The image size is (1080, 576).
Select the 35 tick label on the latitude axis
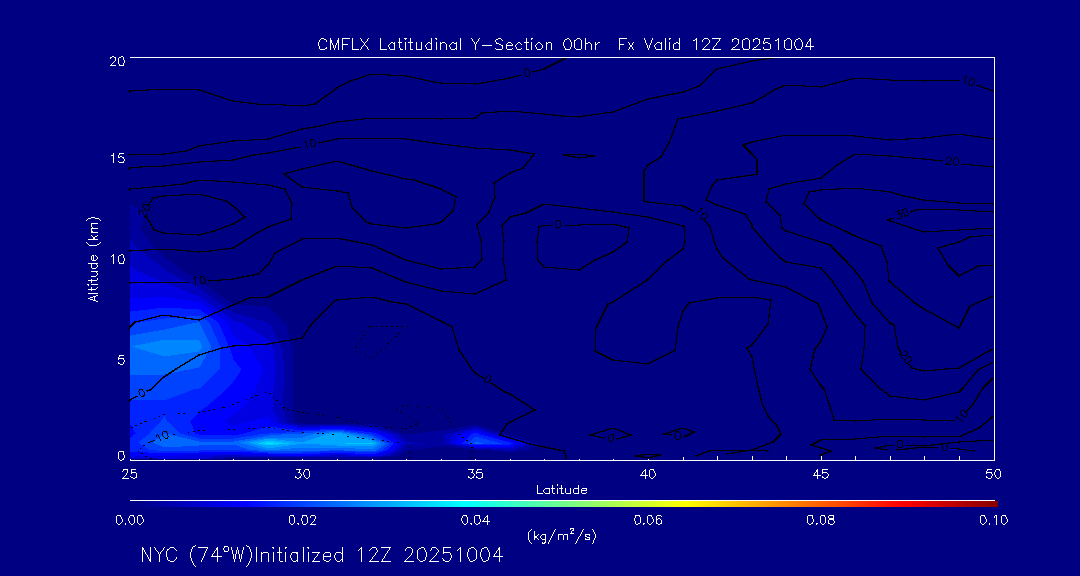tap(476, 473)
